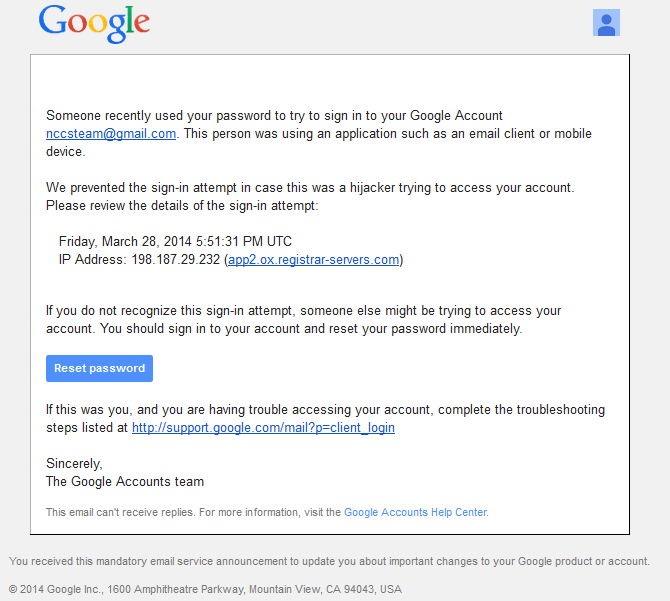The width and height of the screenshot is (670, 601).
Task: Open the support.google.com client_login troubleshooting link
Action: tap(263, 428)
